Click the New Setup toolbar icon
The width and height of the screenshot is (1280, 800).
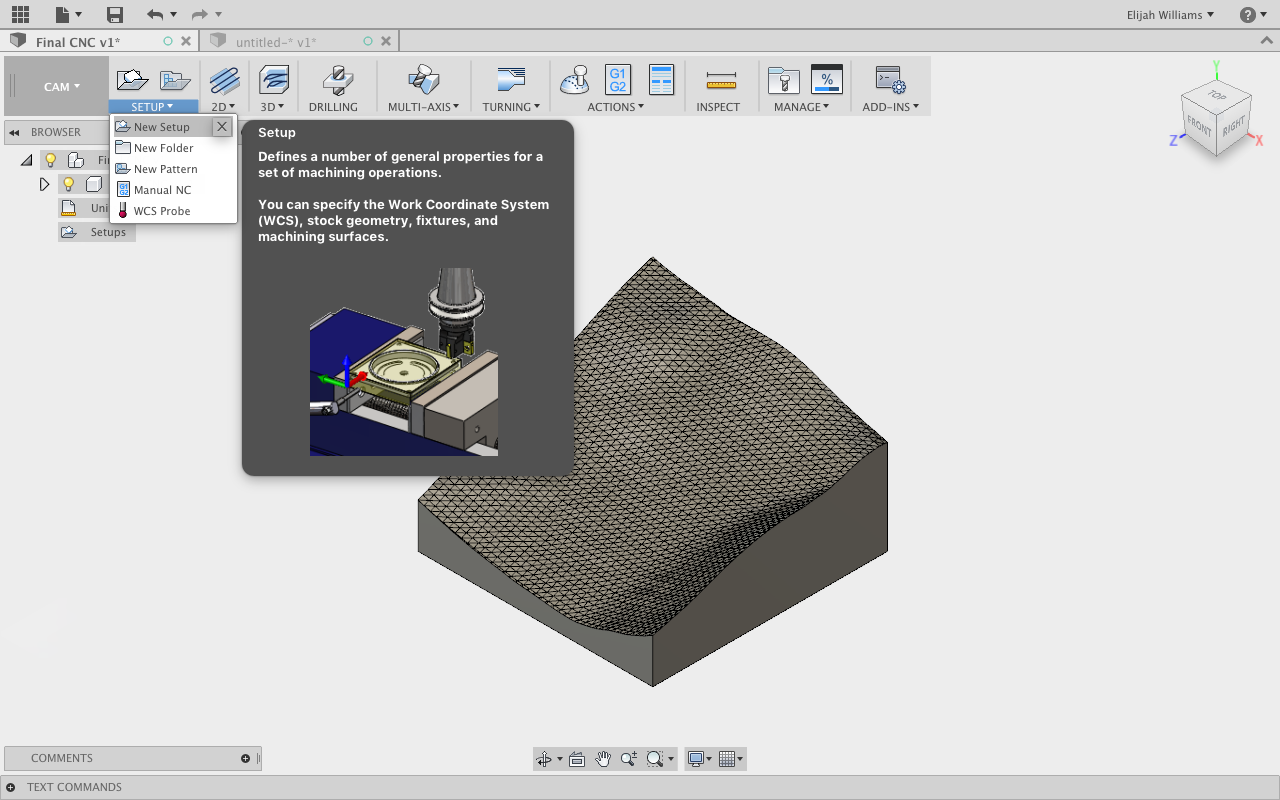pos(132,80)
